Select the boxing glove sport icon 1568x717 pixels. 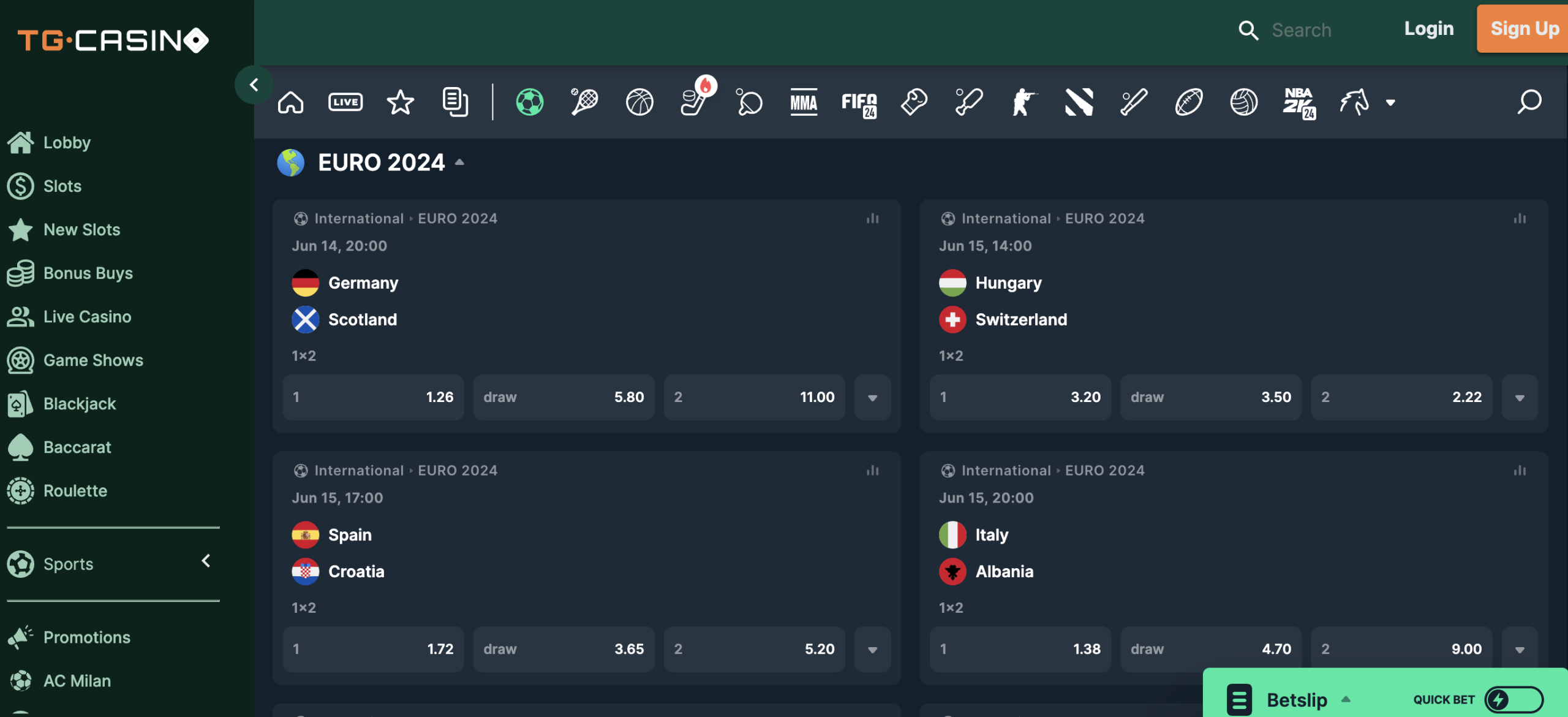pos(914,102)
